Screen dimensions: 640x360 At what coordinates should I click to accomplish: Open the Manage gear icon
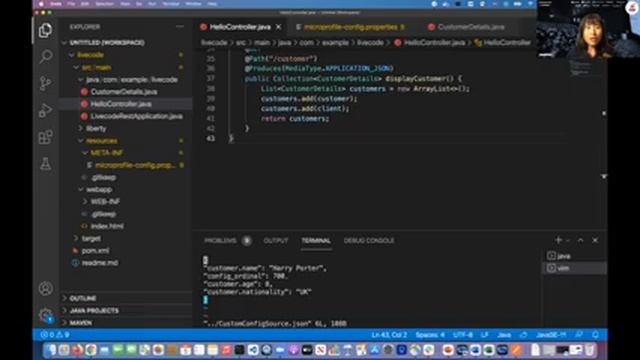click(x=45, y=316)
